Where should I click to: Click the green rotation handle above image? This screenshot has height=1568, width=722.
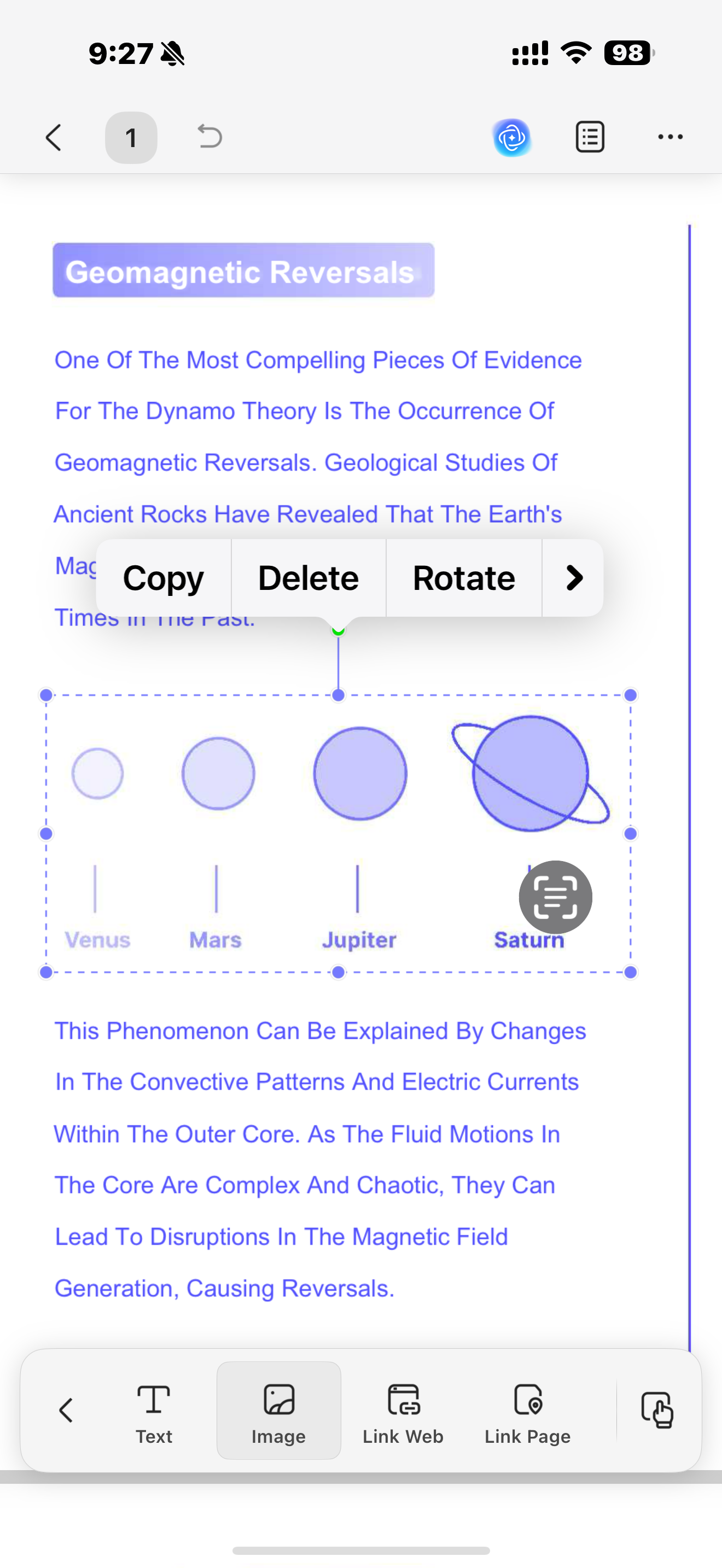pyautogui.click(x=339, y=631)
